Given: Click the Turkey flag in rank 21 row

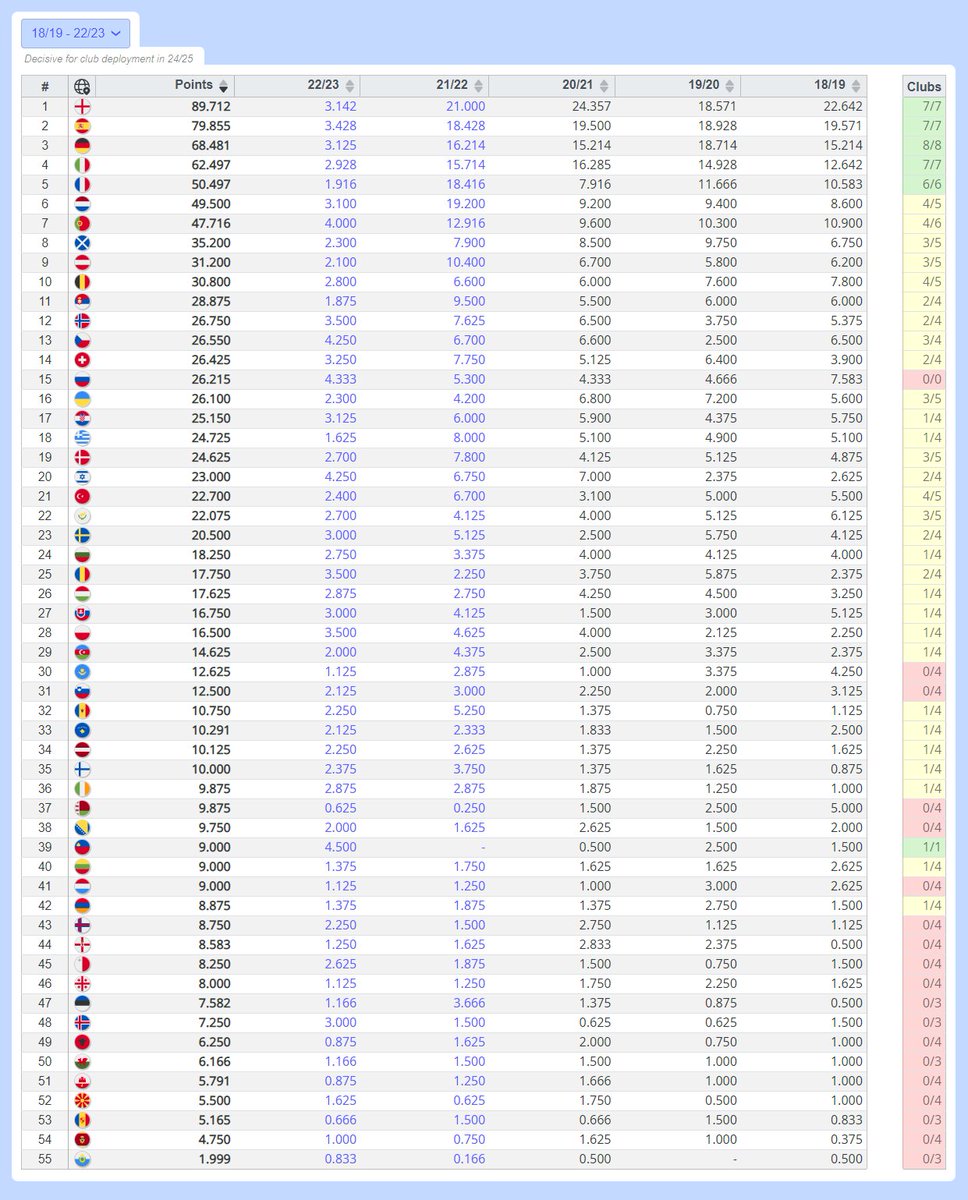Looking at the screenshot, I should tap(82, 496).
